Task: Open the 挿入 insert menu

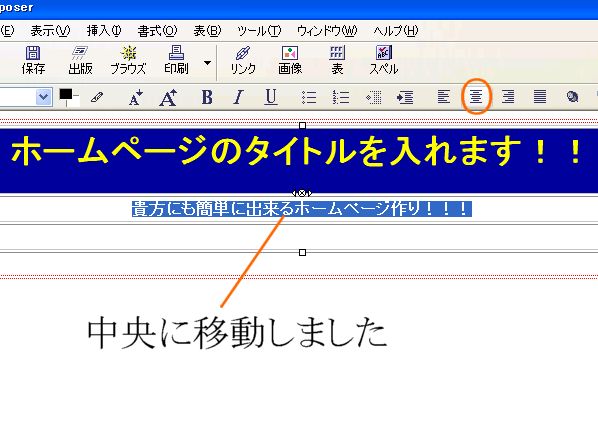Action: [104, 31]
